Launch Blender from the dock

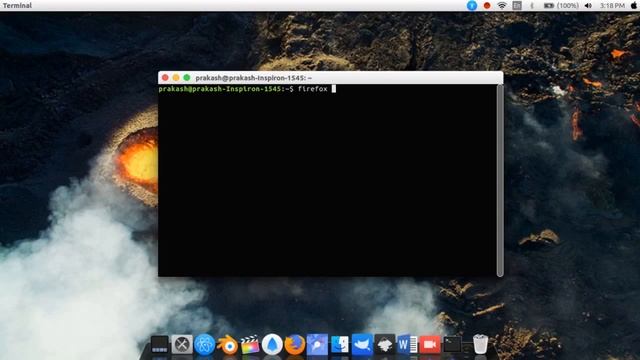tap(227, 345)
